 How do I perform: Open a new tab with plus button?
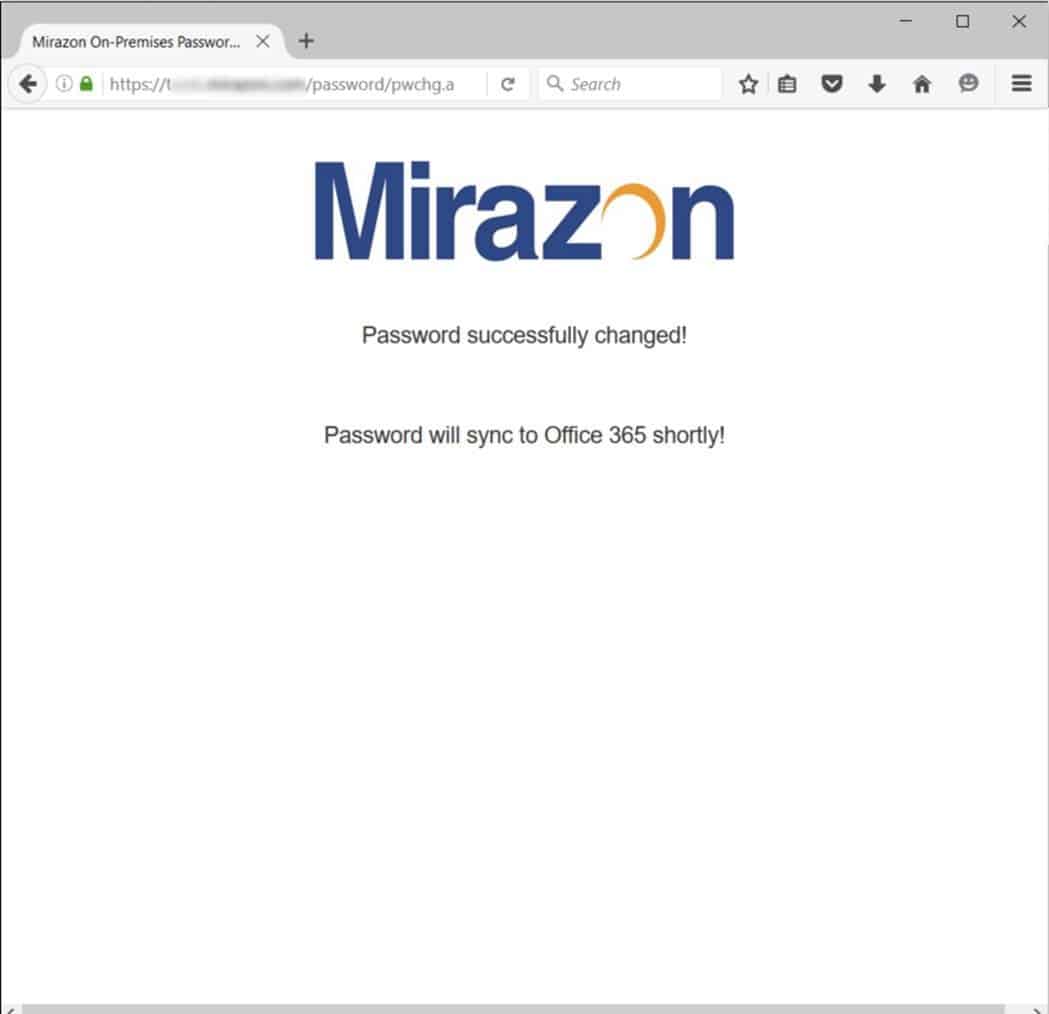click(x=306, y=41)
